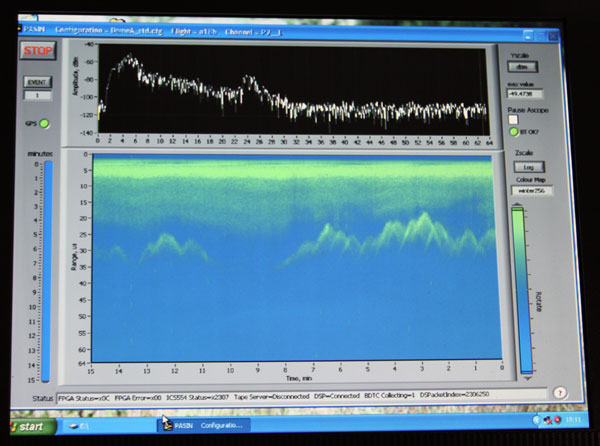Open the Colour Map winter256 dropdown

532,190
